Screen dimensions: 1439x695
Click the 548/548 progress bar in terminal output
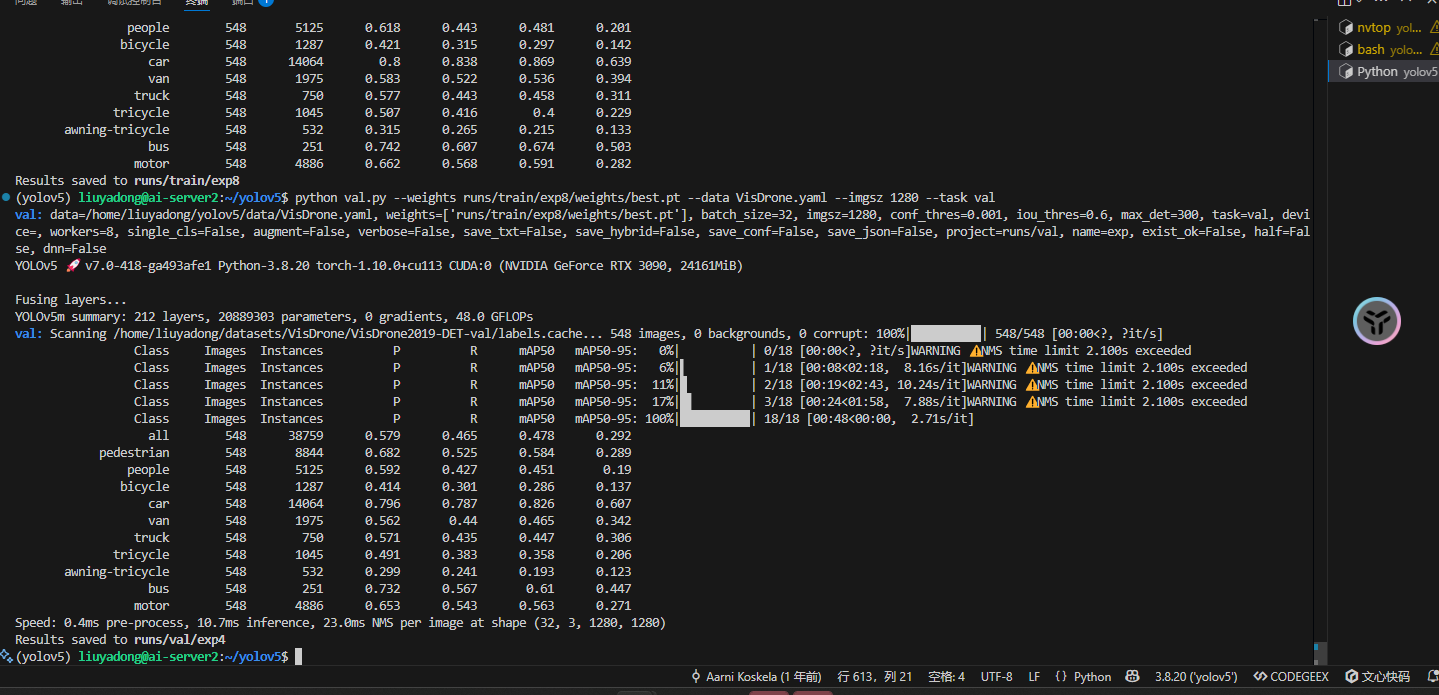click(x=946, y=333)
